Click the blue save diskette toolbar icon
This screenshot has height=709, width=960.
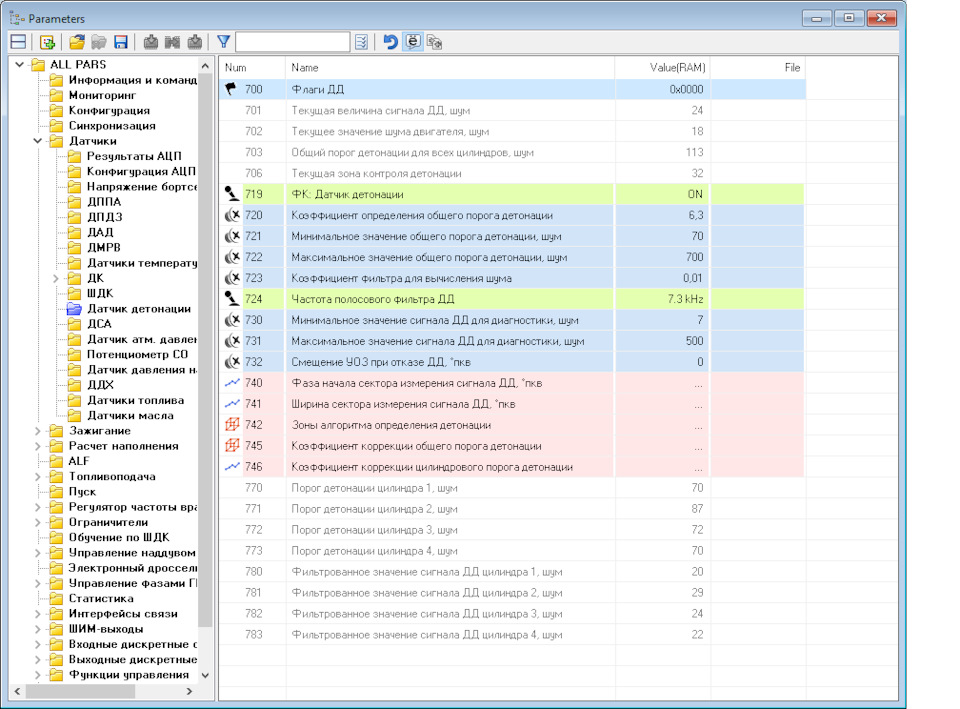[121, 42]
